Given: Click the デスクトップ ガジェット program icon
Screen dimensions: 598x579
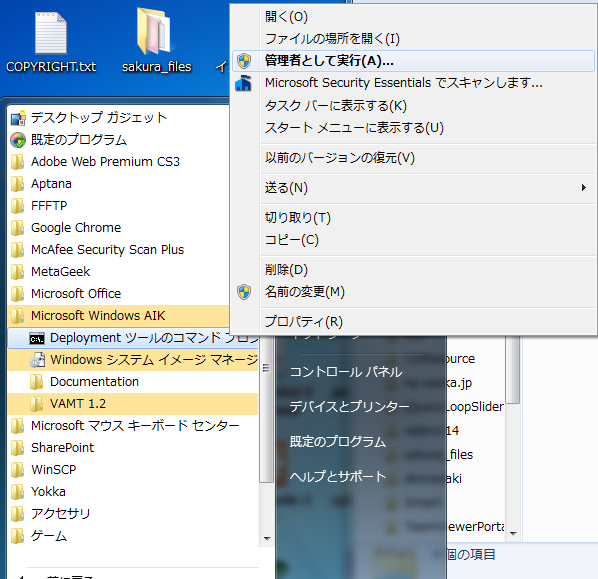Looking at the screenshot, I should click(x=18, y=118).
